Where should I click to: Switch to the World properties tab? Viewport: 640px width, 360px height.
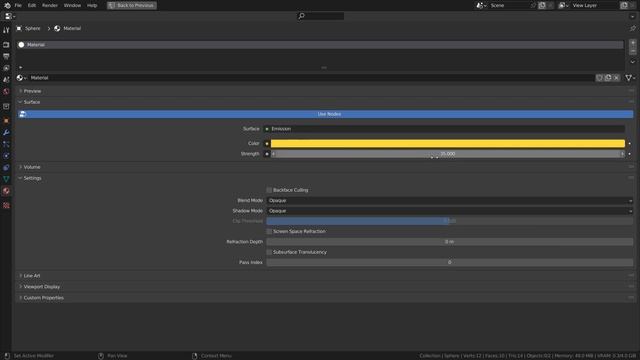6,91
